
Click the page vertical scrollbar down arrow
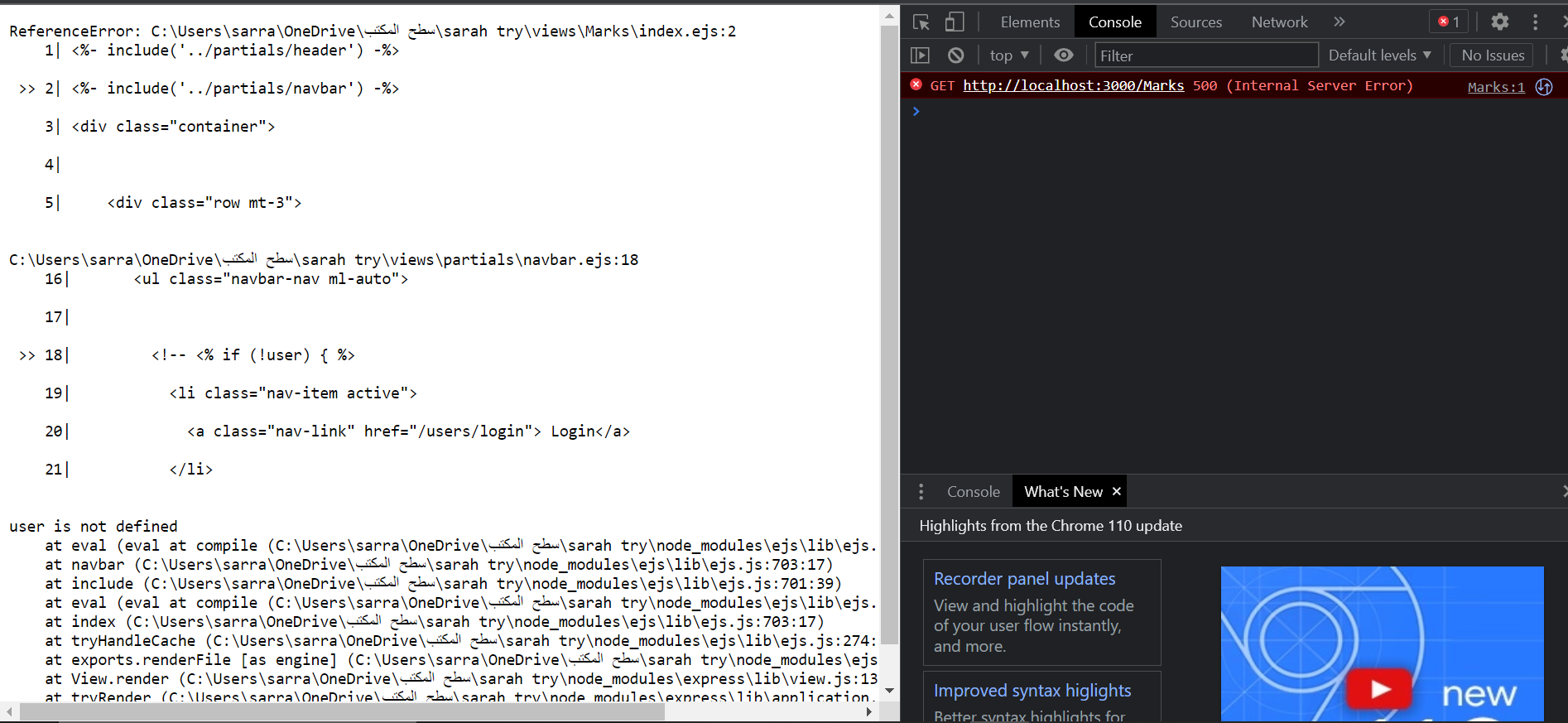889,691
